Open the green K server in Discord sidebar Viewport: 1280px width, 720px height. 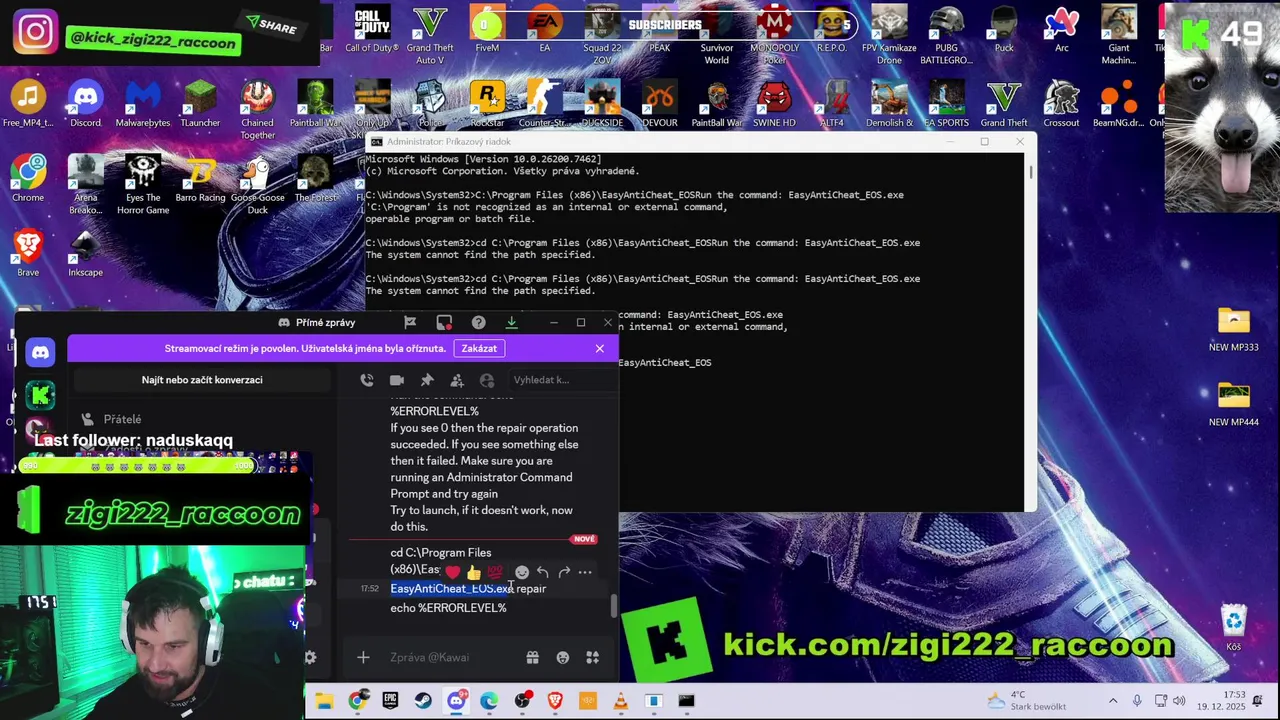(40, 396)
